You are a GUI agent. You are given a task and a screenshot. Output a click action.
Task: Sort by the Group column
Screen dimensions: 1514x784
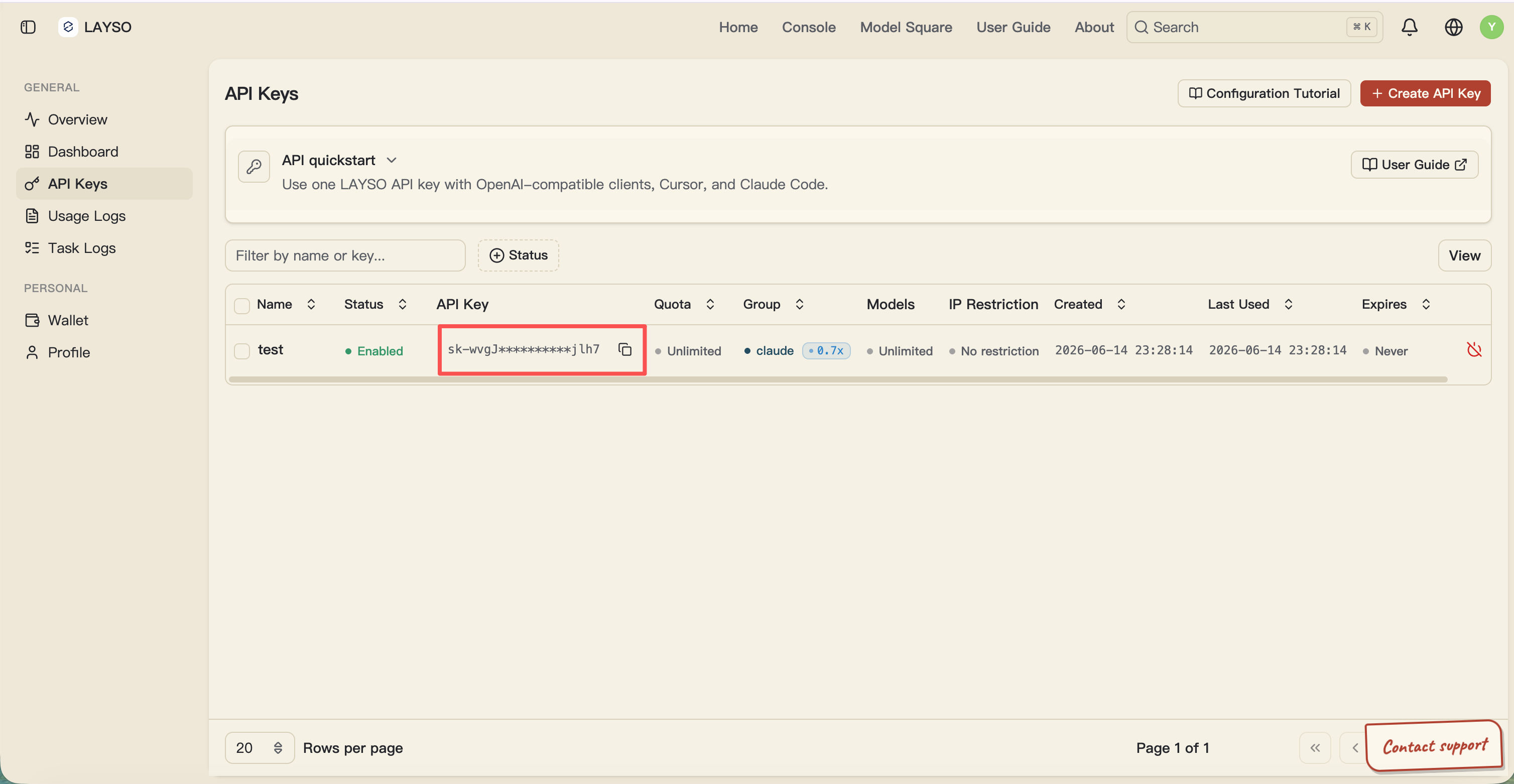pos(773,304)
